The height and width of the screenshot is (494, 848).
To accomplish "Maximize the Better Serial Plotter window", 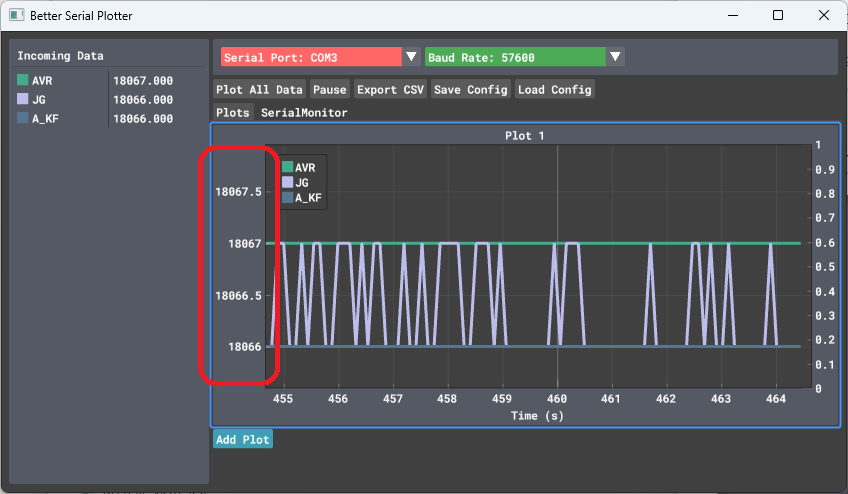I will pos(778,15).
